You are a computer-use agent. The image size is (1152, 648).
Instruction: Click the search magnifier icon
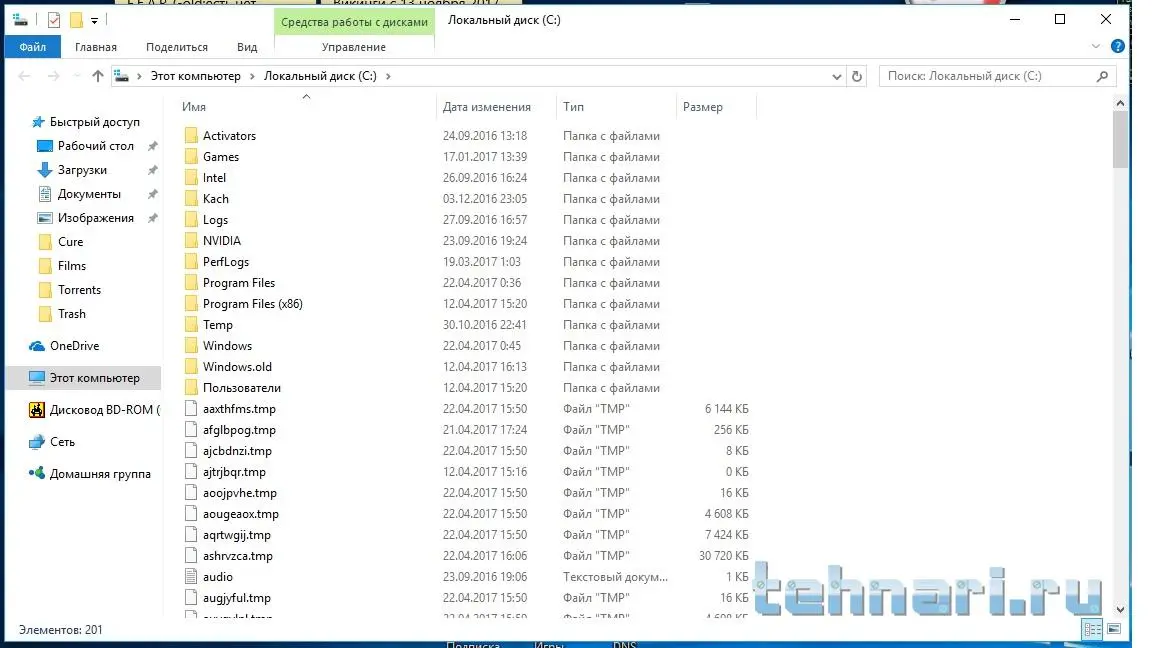pos(1102,76)
